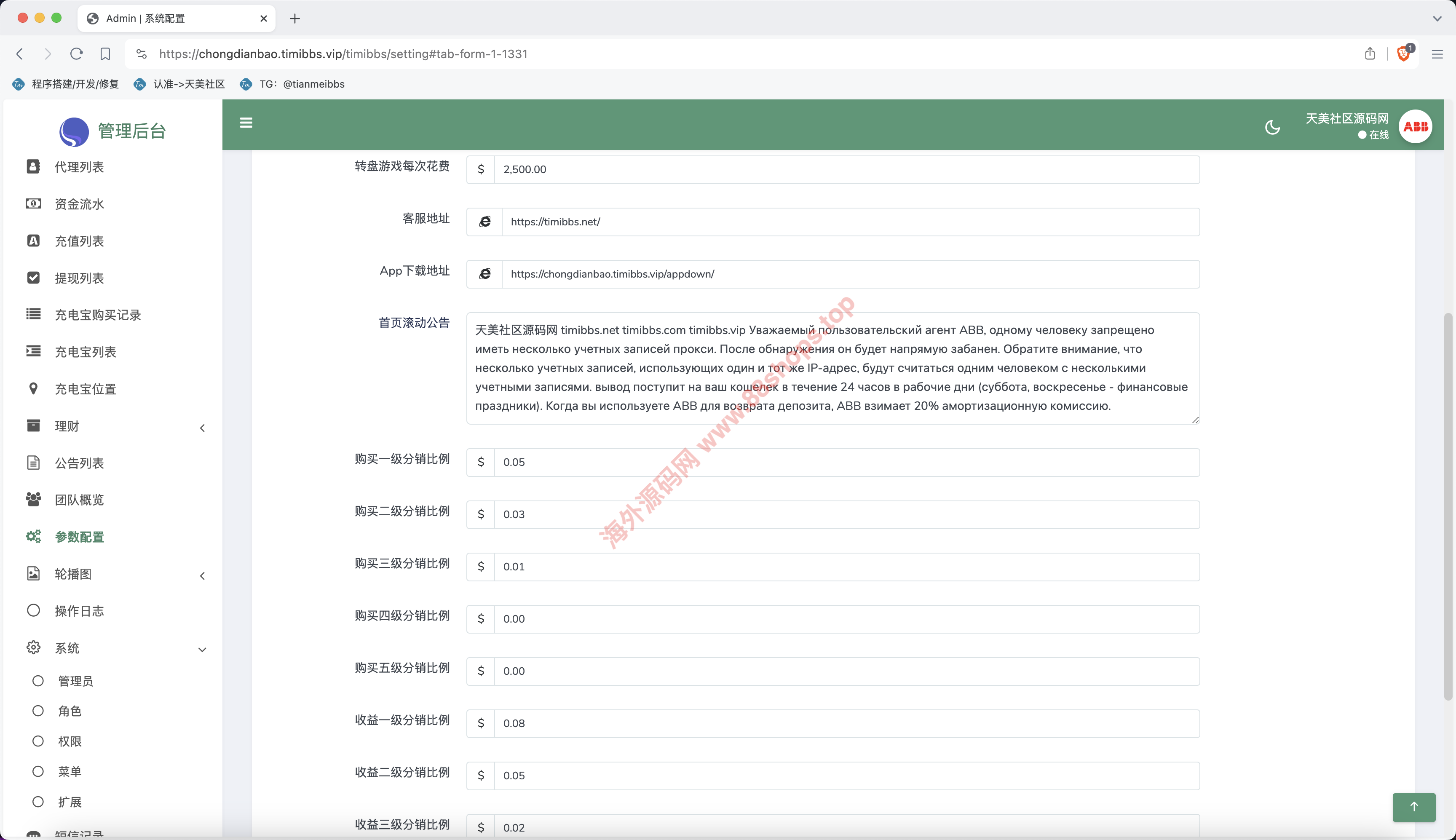Click the browser bookmark icon
The width and height of the screenshot is (1456, 840).
pos(105,54)
